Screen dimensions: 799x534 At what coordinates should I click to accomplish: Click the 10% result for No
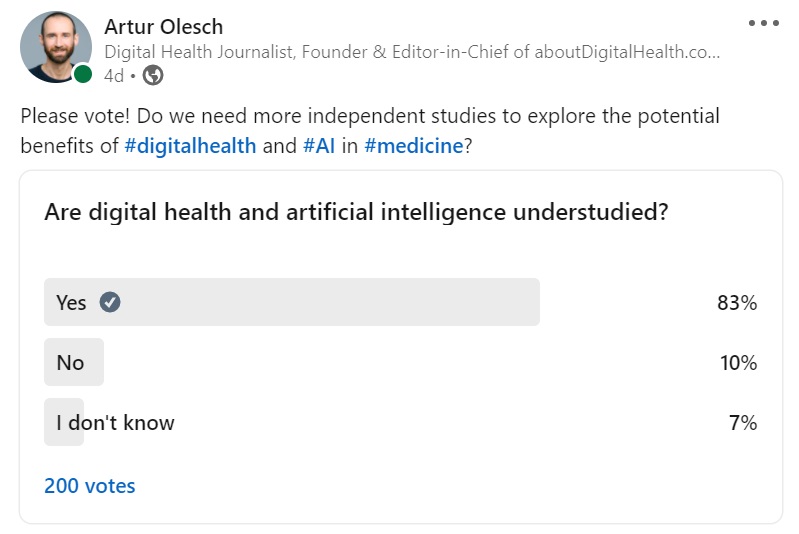click(738, 363)
